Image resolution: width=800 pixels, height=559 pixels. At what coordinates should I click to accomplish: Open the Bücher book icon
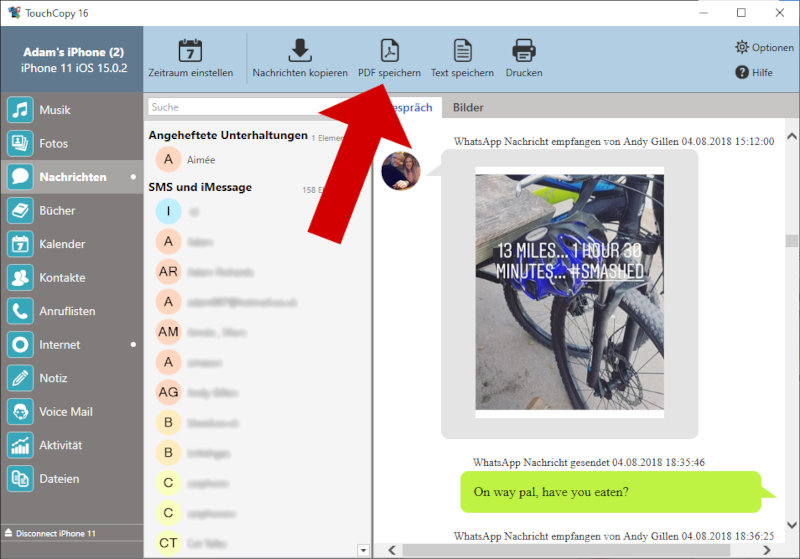20,211
